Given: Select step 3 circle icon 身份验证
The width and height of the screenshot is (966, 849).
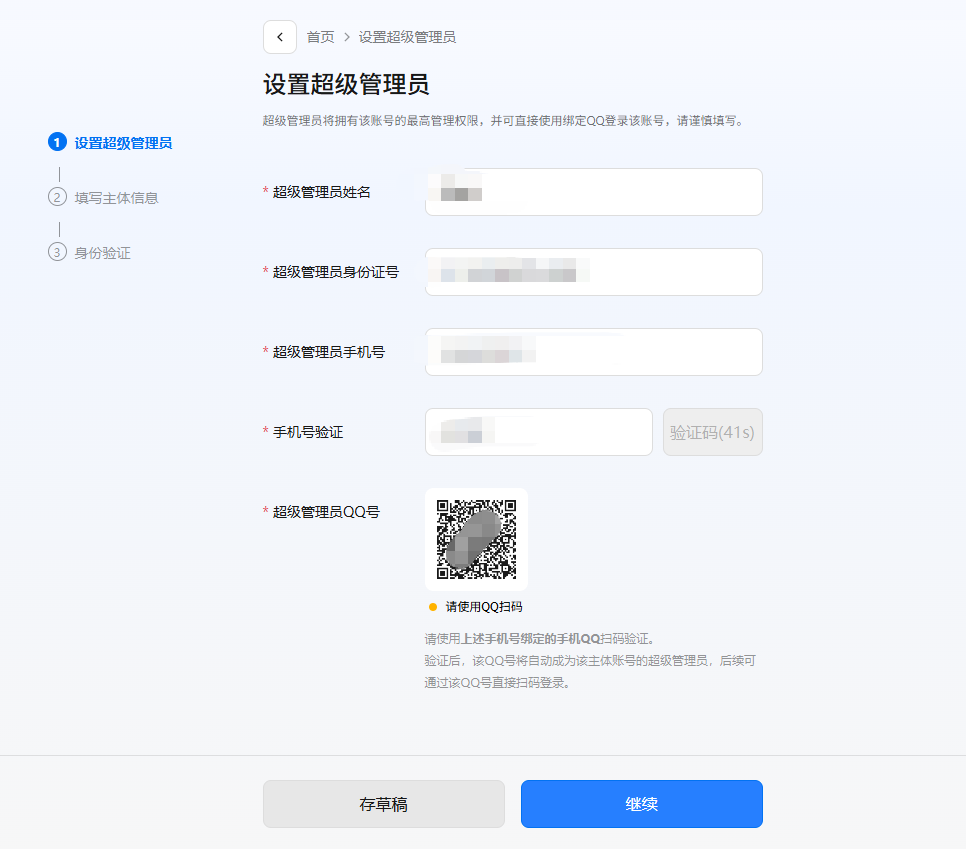Looking at the screenshot, I should (57, 253).
